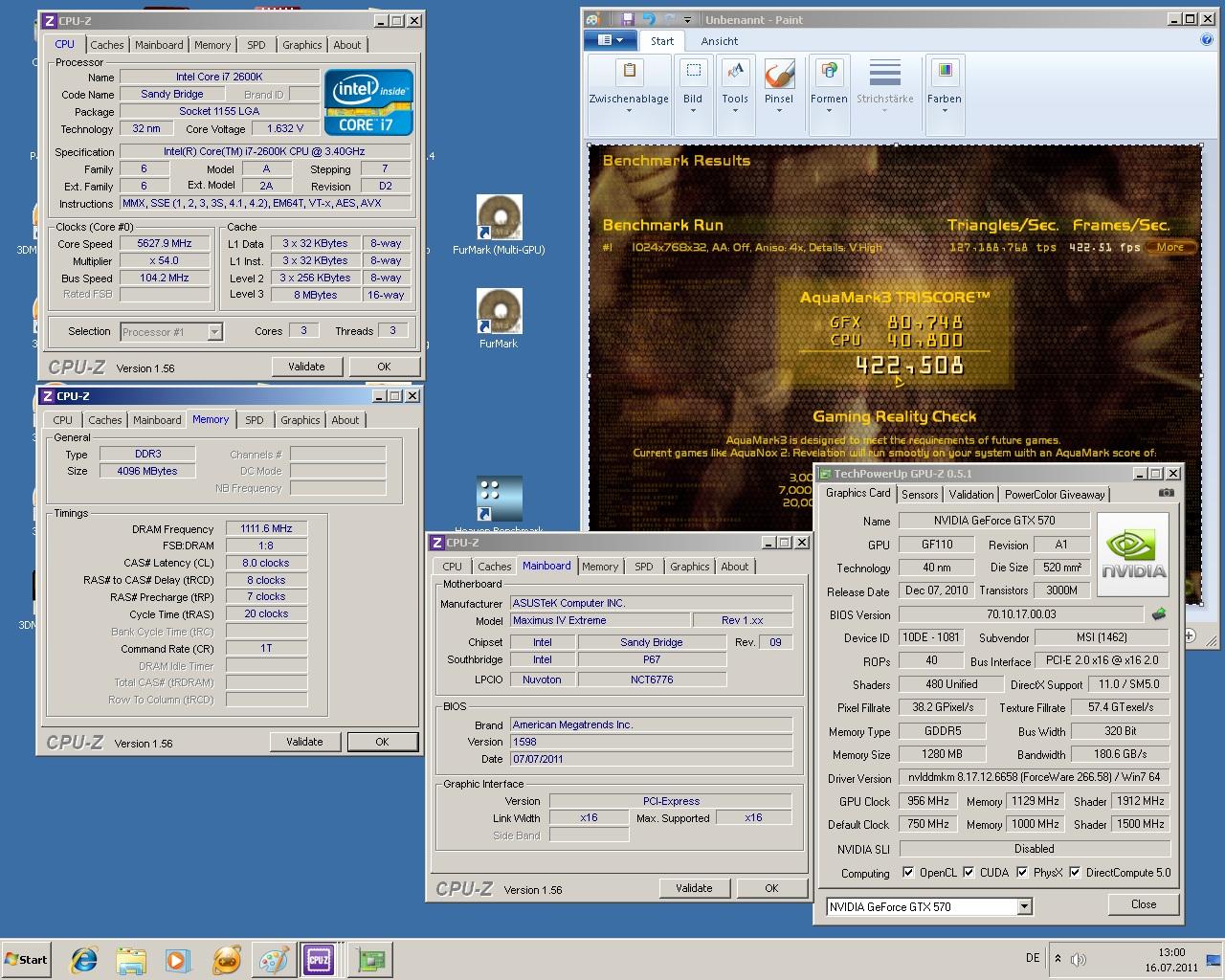Click OK in the CPU-Z Memory window
This screenshot has width=1225, height=980.
[382, 742]
